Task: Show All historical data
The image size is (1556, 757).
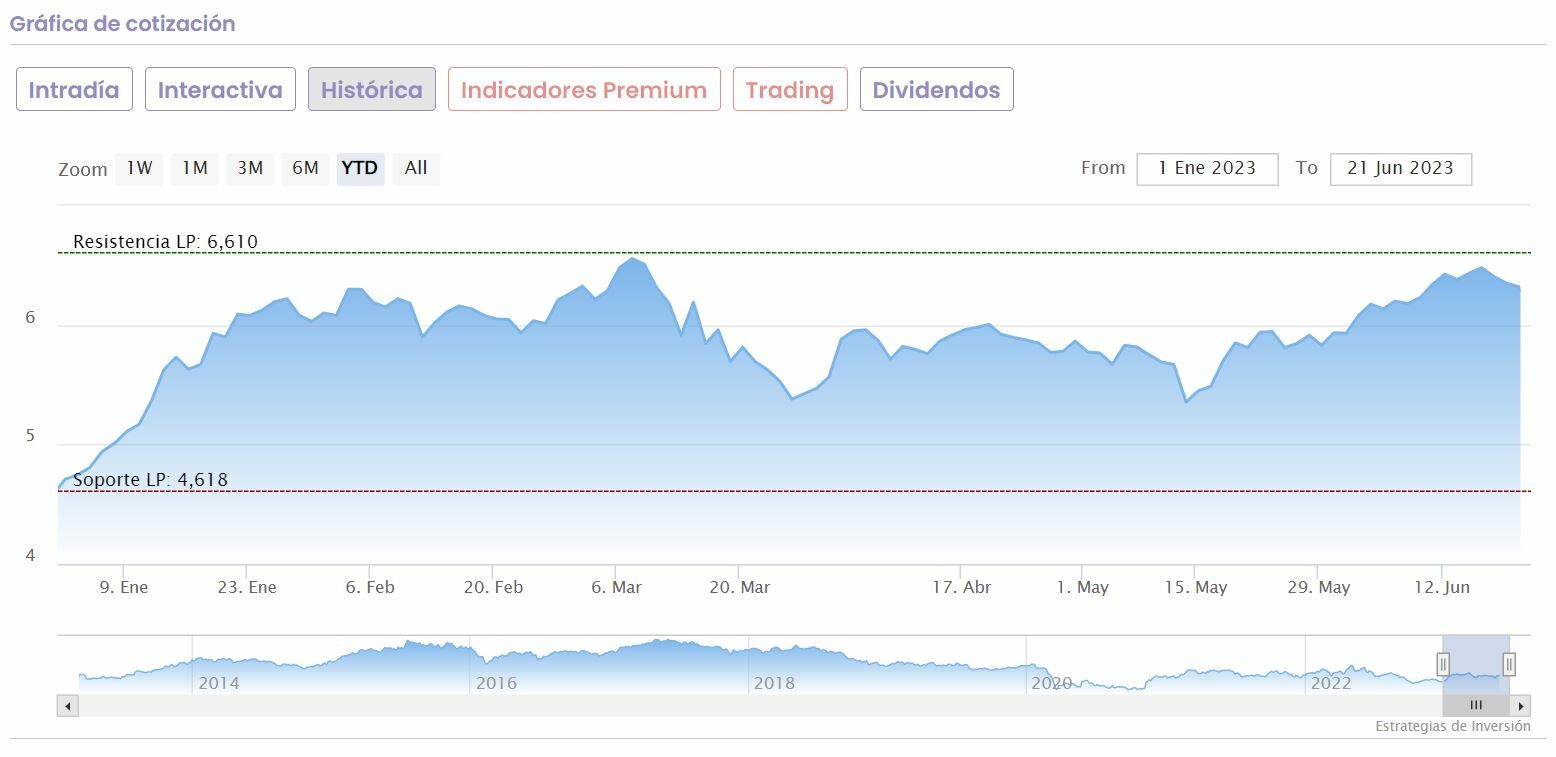Action: [x=416, y=168]
